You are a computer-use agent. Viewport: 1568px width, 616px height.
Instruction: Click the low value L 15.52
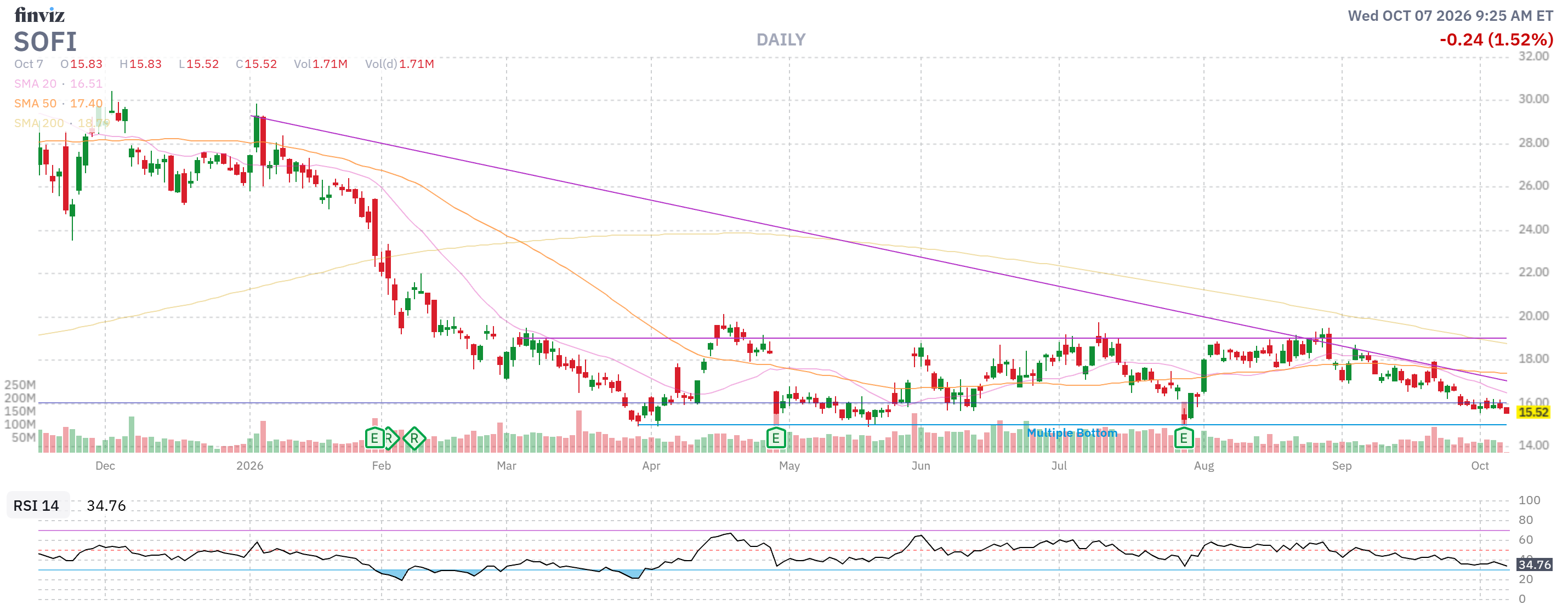[198, 64]
